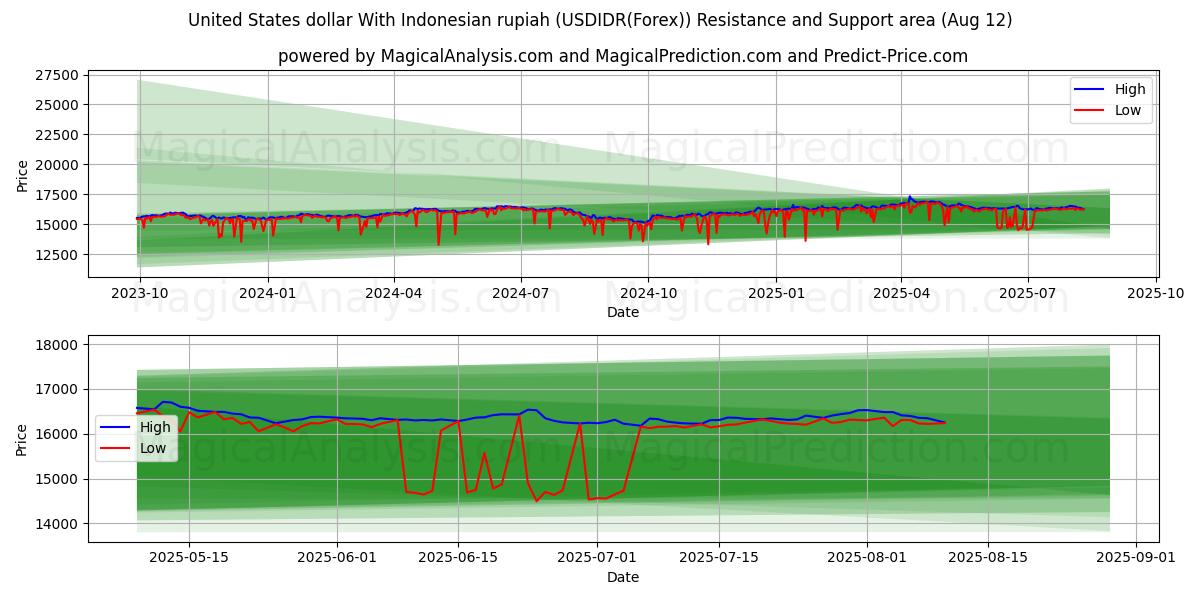Click the 2025-06-15 date label
The image size is (1200, 600).
(458, 558)
